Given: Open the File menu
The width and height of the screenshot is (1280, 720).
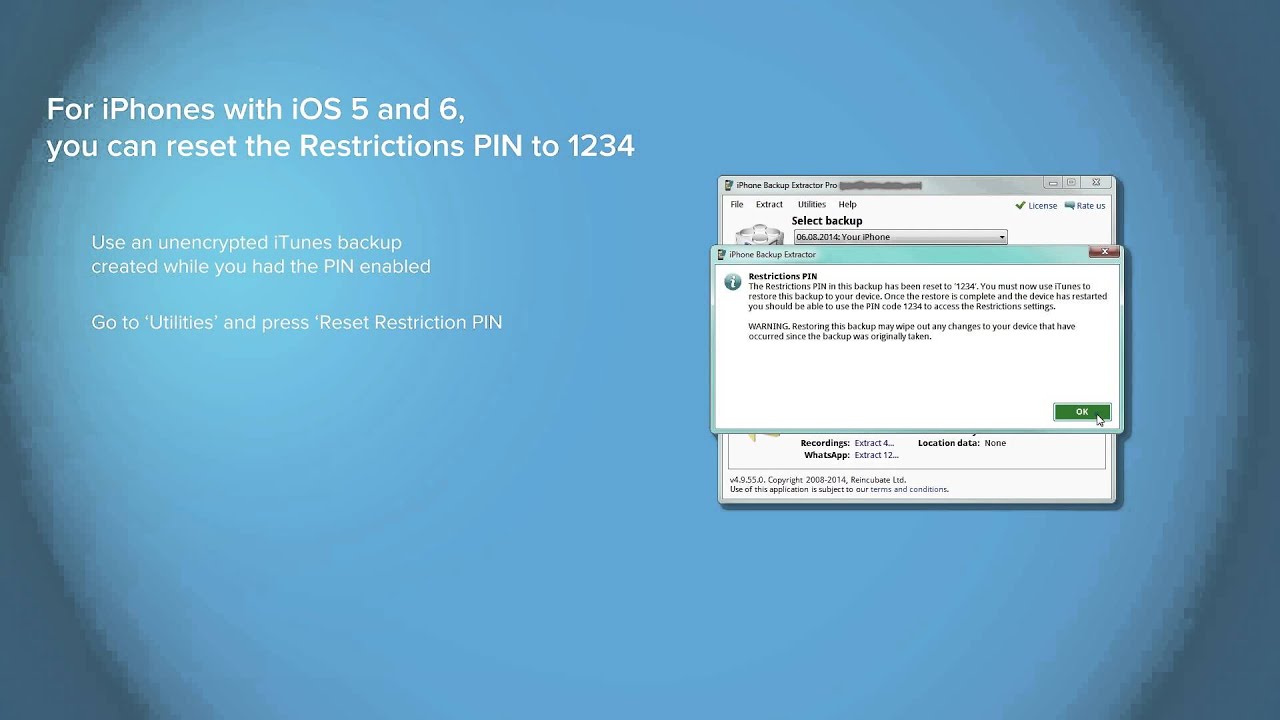Looking at the screenshot, I should tap(737, 204).
